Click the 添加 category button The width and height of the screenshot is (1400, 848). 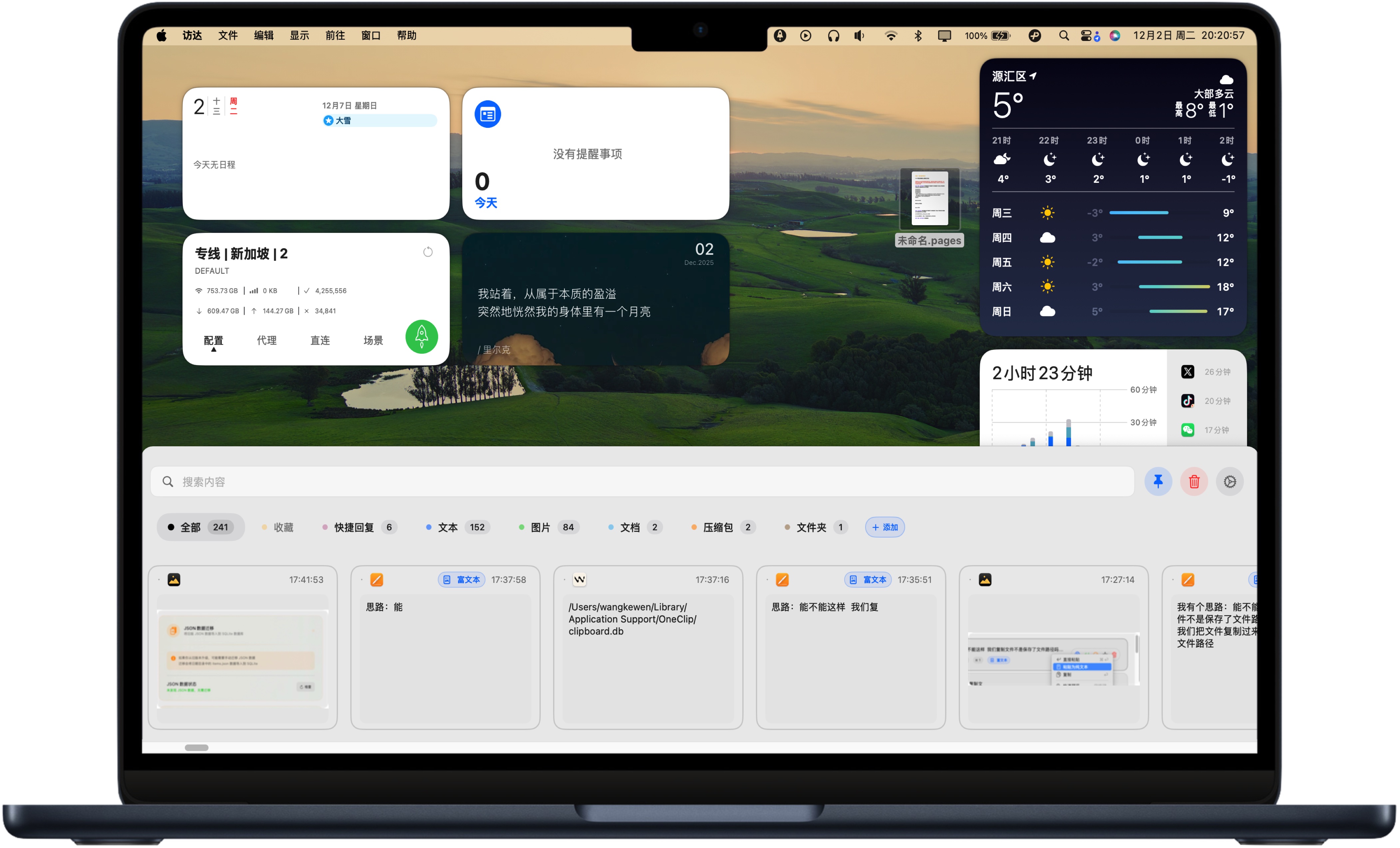(x=884, y=527)
